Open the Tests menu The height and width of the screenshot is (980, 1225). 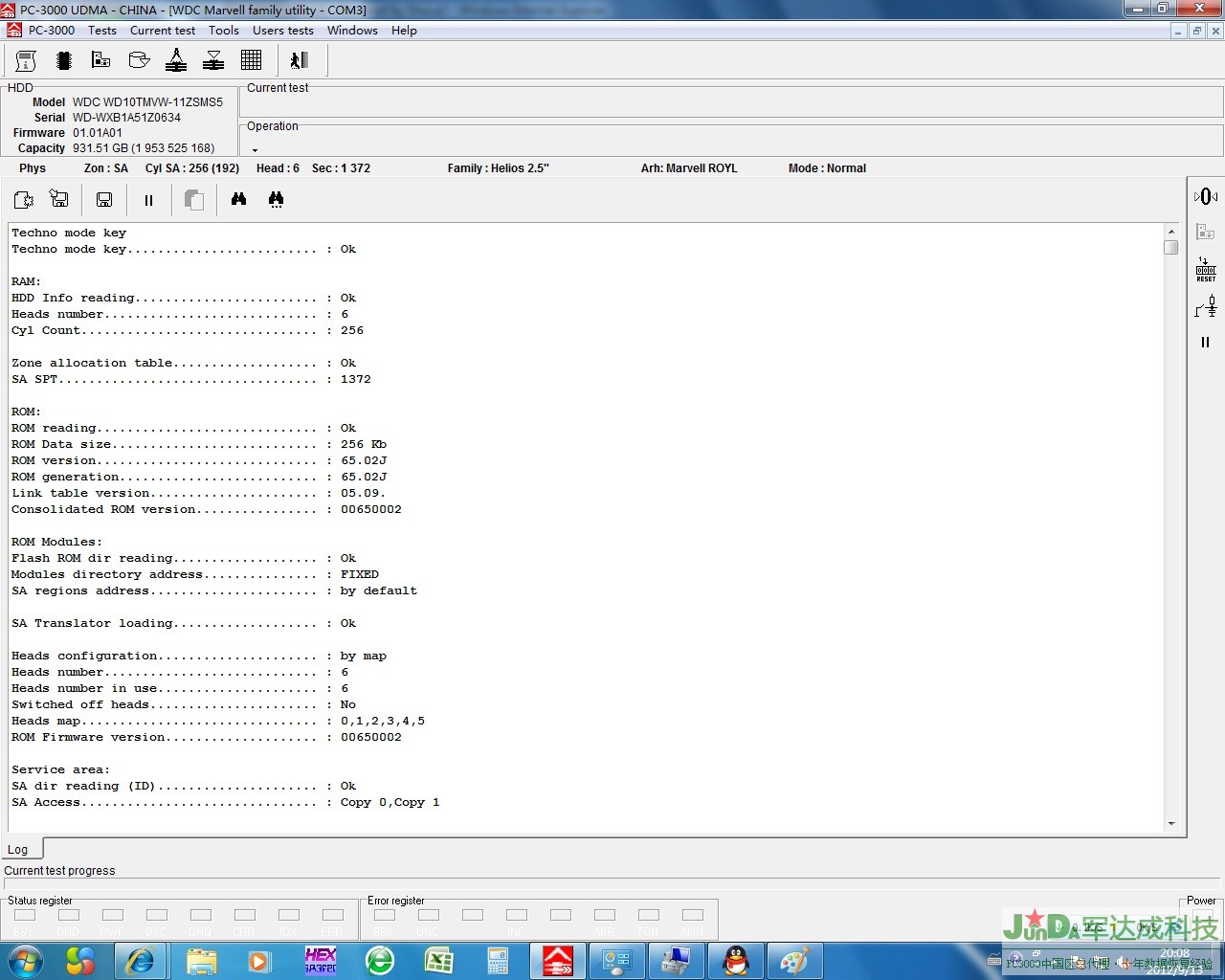click(x=102, y=31)
